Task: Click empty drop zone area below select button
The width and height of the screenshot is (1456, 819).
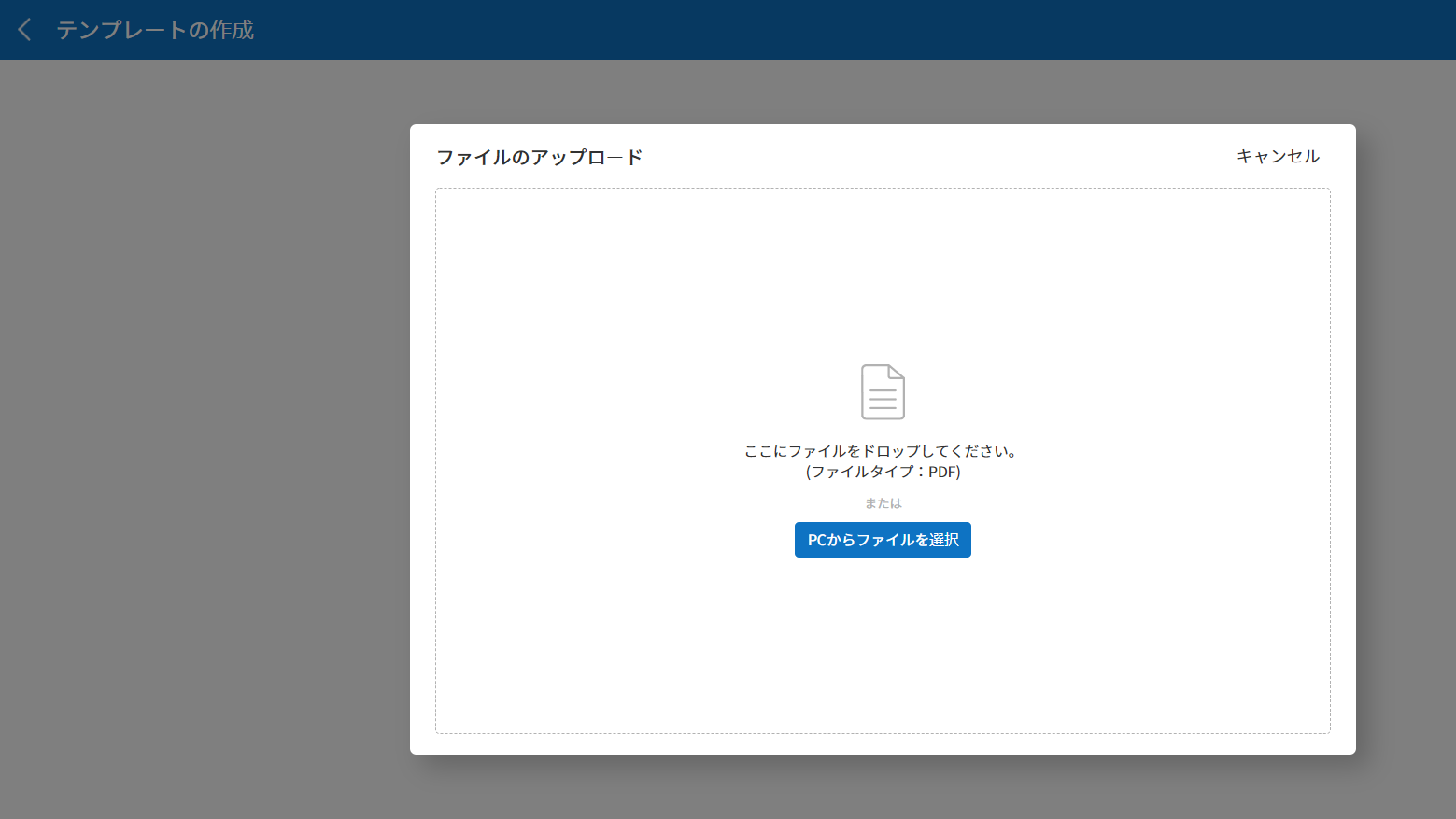Action: 883,644
